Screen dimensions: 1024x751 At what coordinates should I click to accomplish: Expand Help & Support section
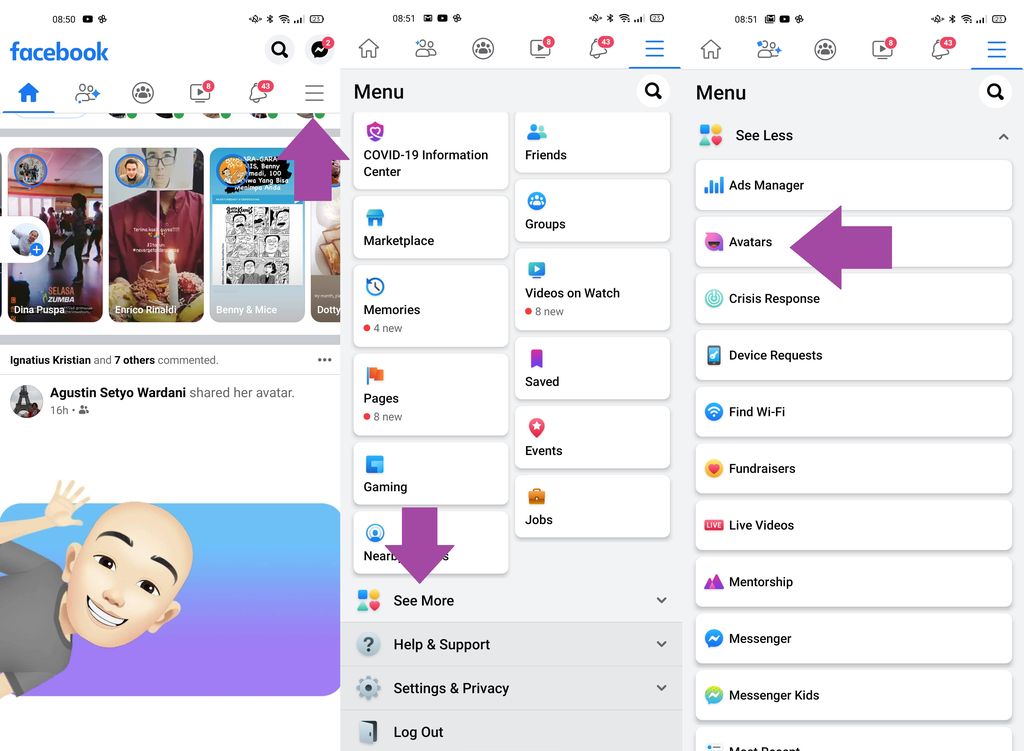511,644
